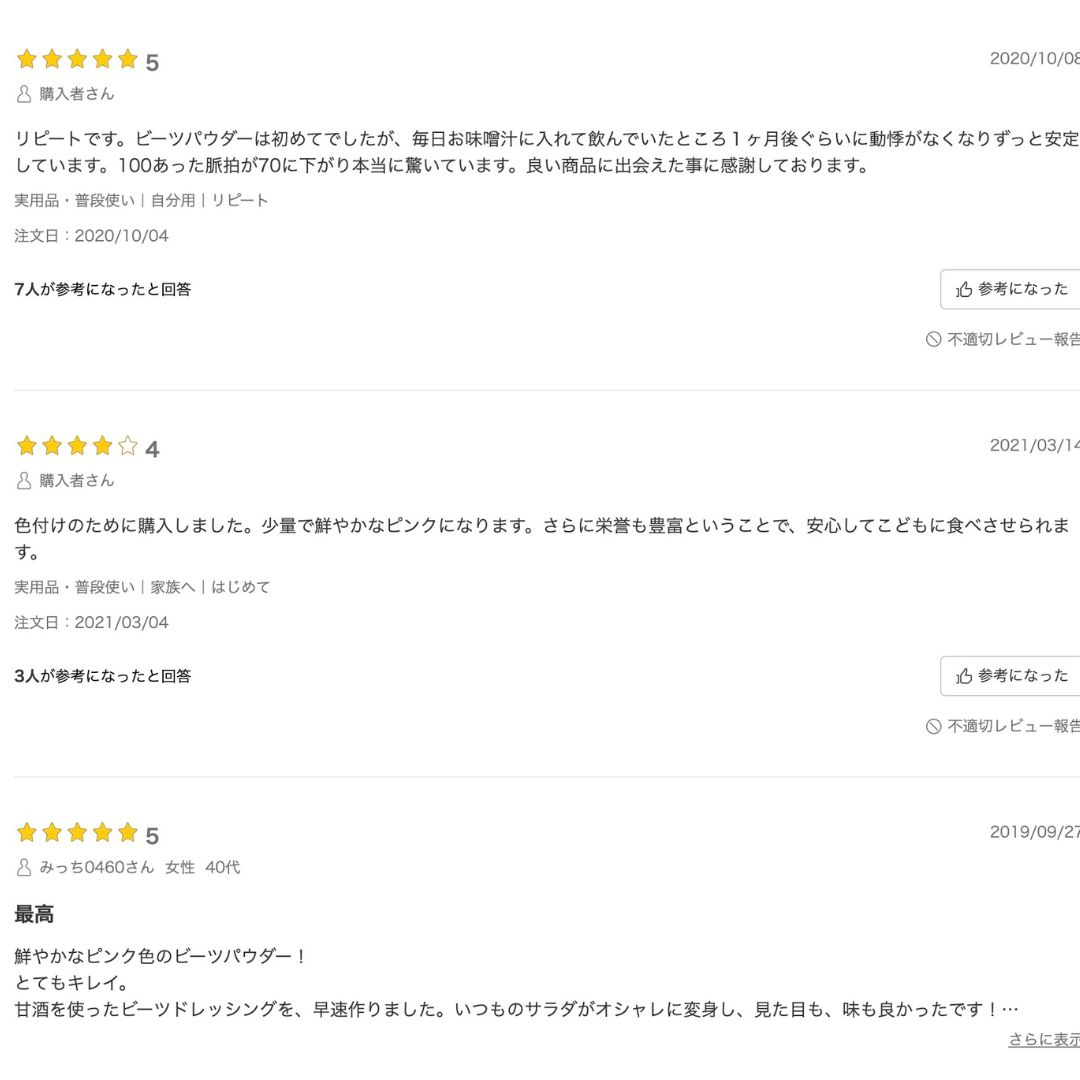This screenshot has height=1080, width=1080.
Task: Click user icon beside みっち0460さん
Action: tap(24, 867)
